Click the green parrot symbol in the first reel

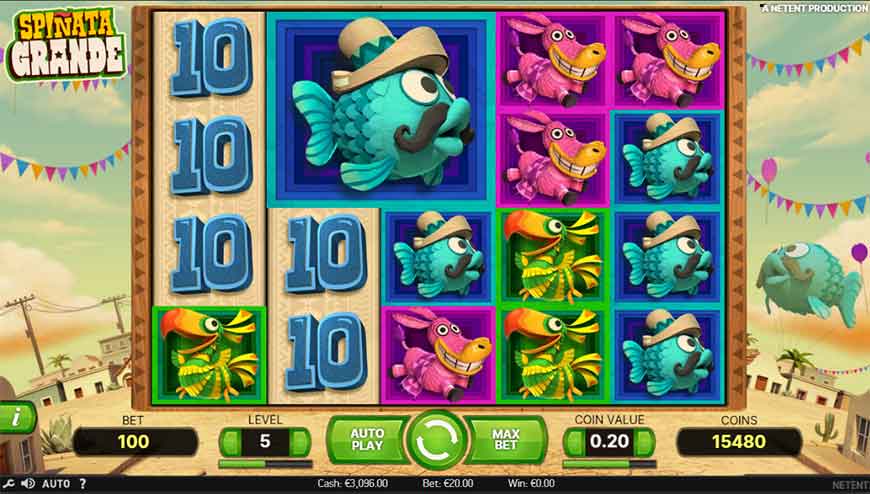pos(209,355)
